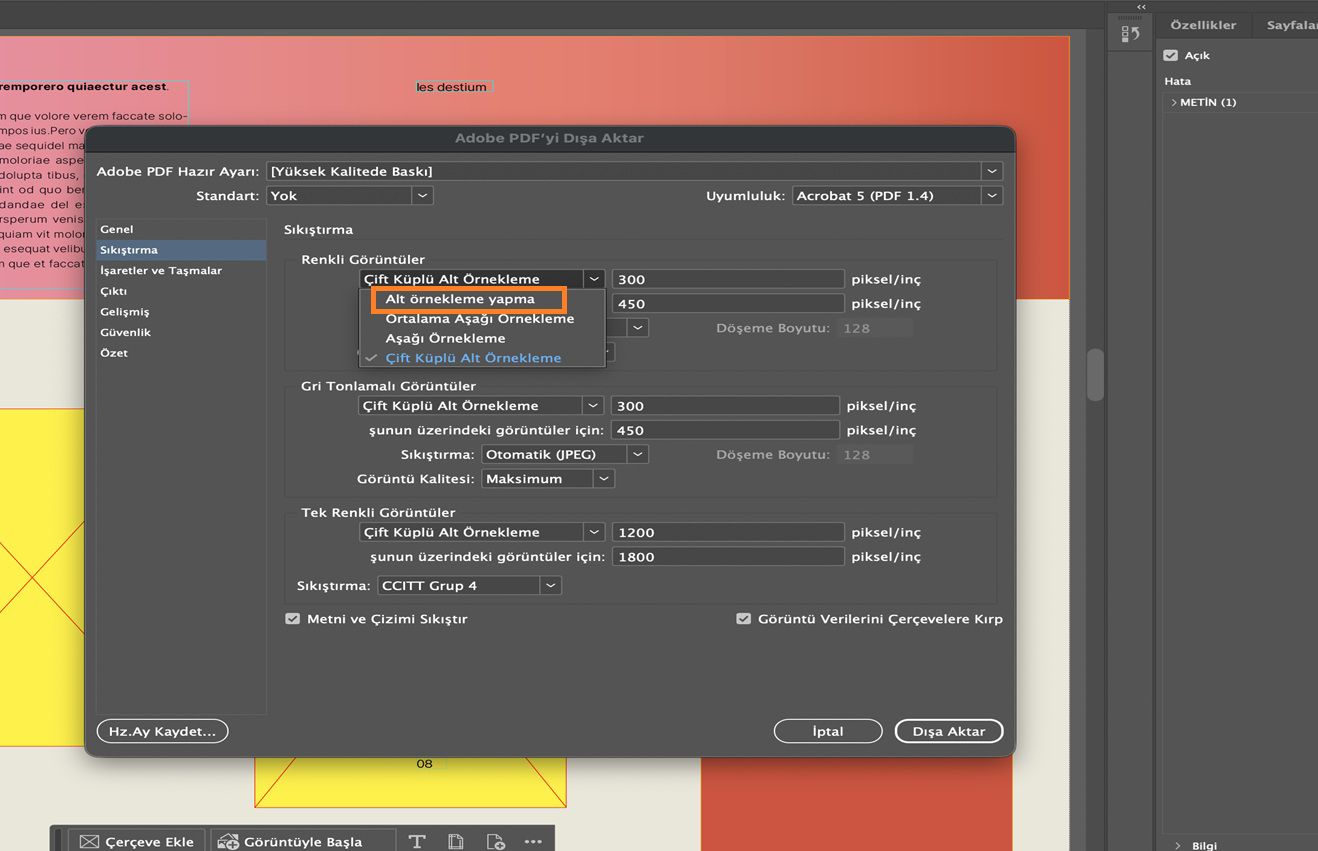
Task: Select the Sıkıştırma category
Action: (181, 250)
